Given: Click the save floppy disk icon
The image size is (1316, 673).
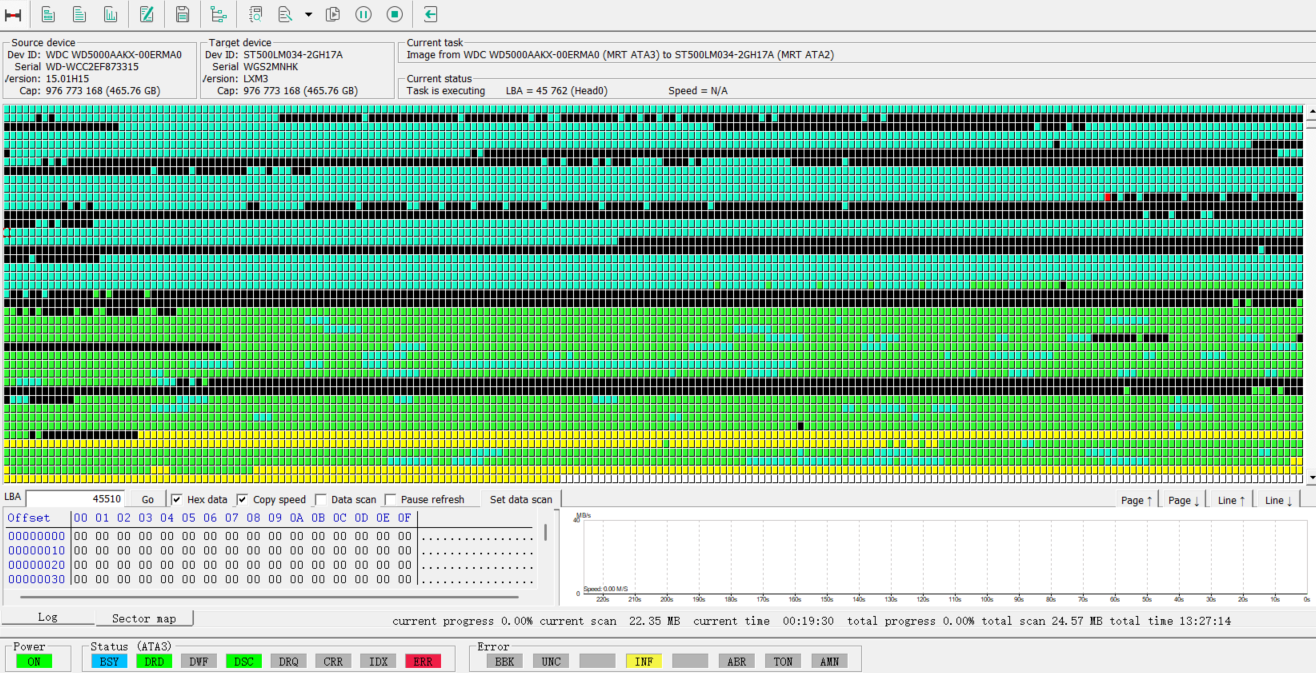Looking at the screenshot, I should click(x=182, y=14).
